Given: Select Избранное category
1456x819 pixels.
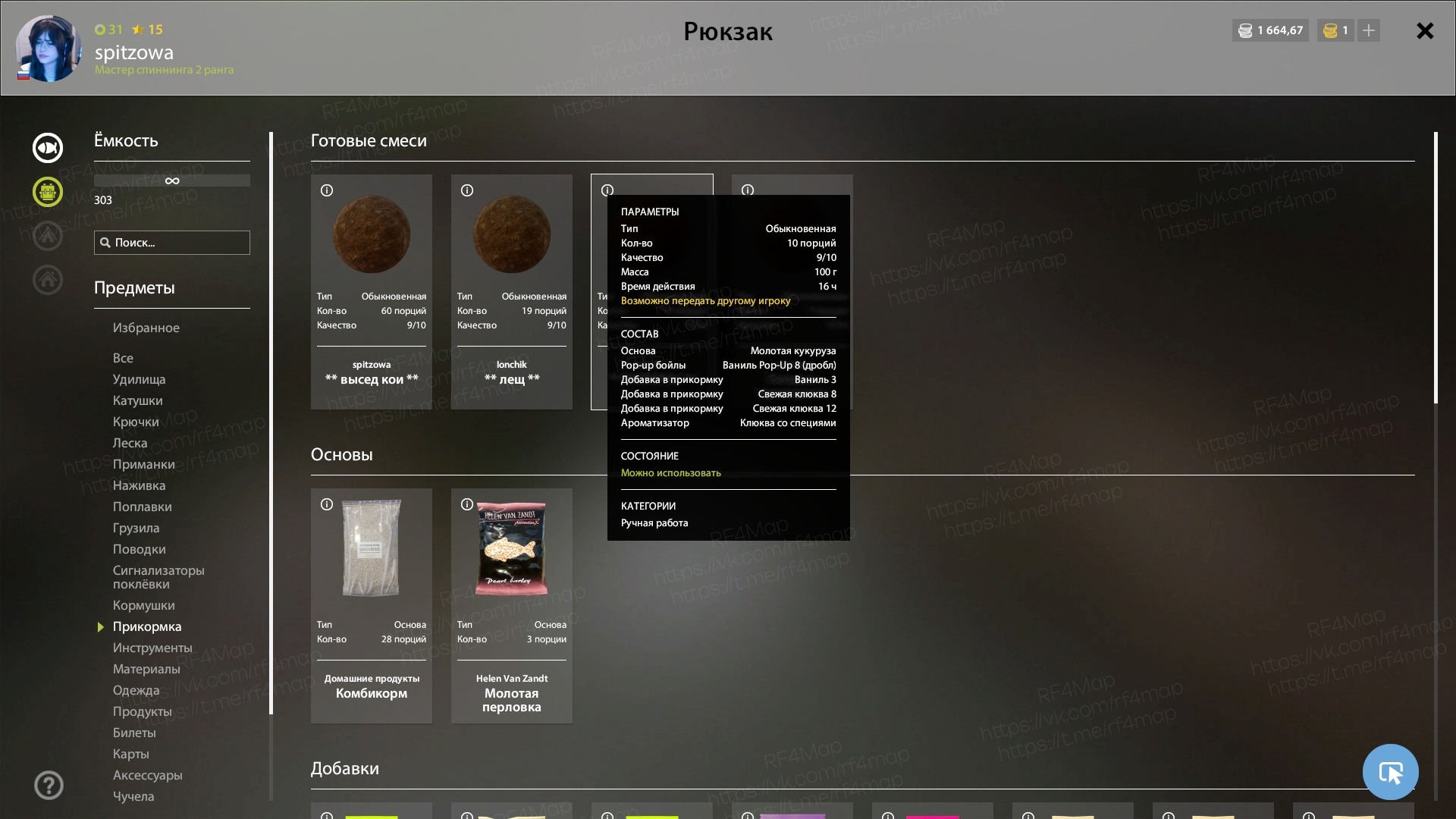Looking at the screenshot, I should tap(146, 328).
